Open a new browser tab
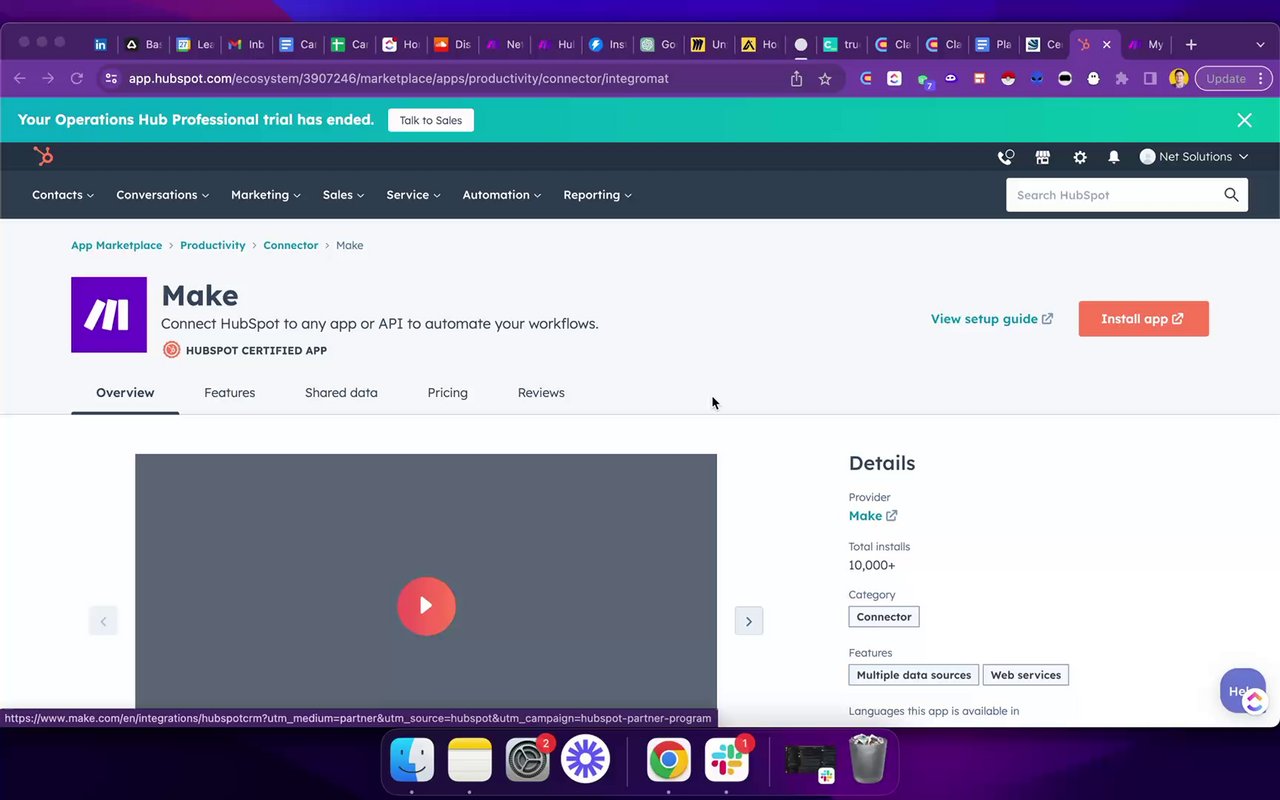Screen dimensions: 1280x800 (1191, 45)
